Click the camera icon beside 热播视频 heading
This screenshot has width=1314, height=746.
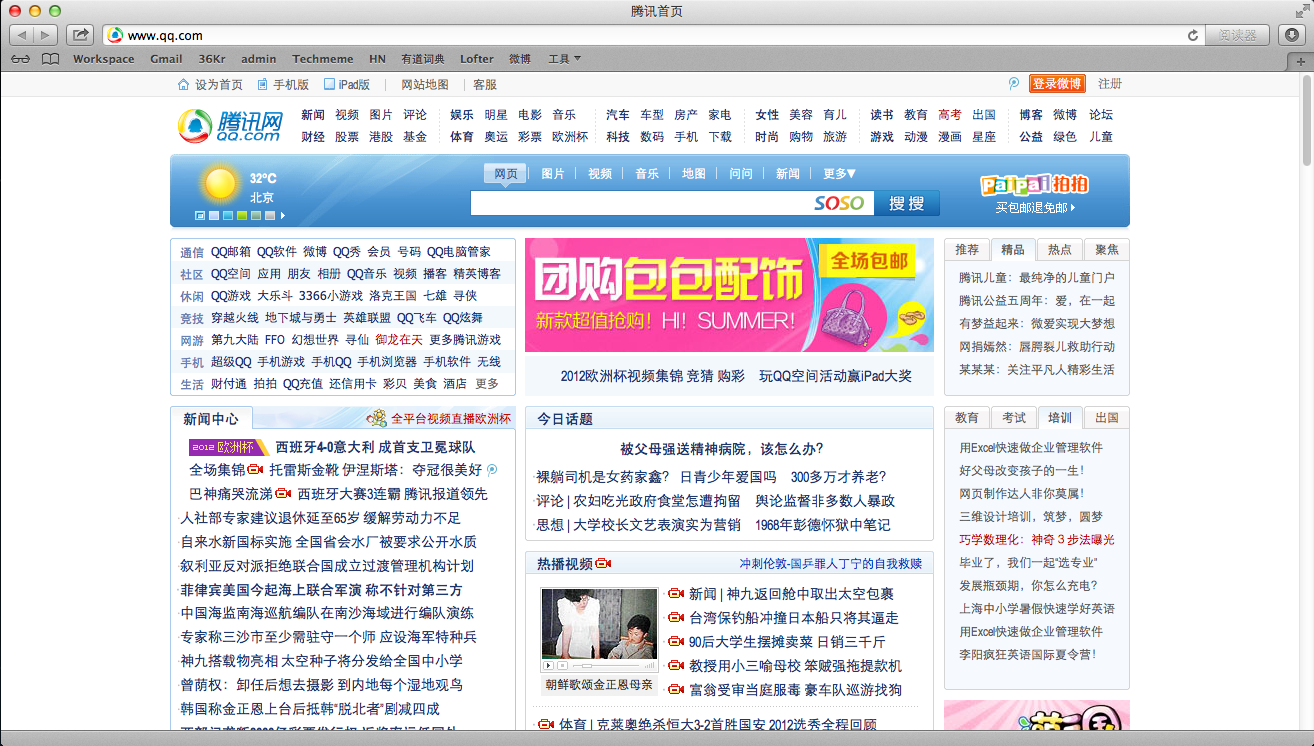(x=603, y=564)
